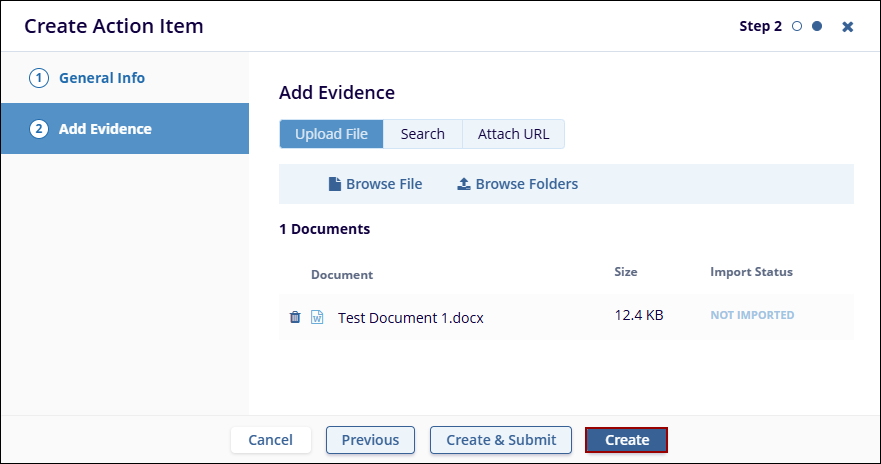Switch to the Attach URL tab
881x464 pixels.
click(x=513, y=134)
